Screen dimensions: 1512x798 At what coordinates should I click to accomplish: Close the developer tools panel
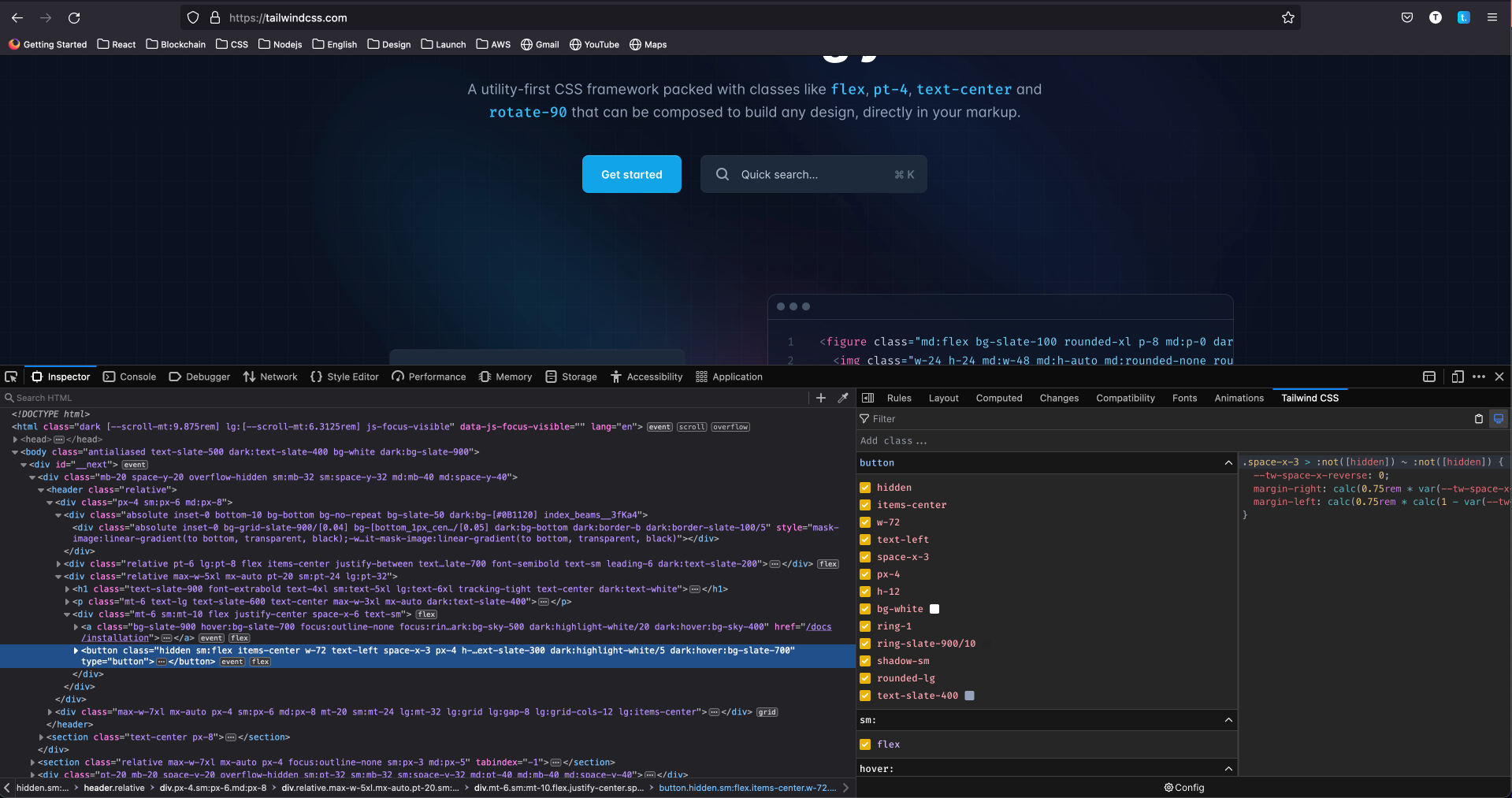pyautogui.click(x=1499, y=377)
